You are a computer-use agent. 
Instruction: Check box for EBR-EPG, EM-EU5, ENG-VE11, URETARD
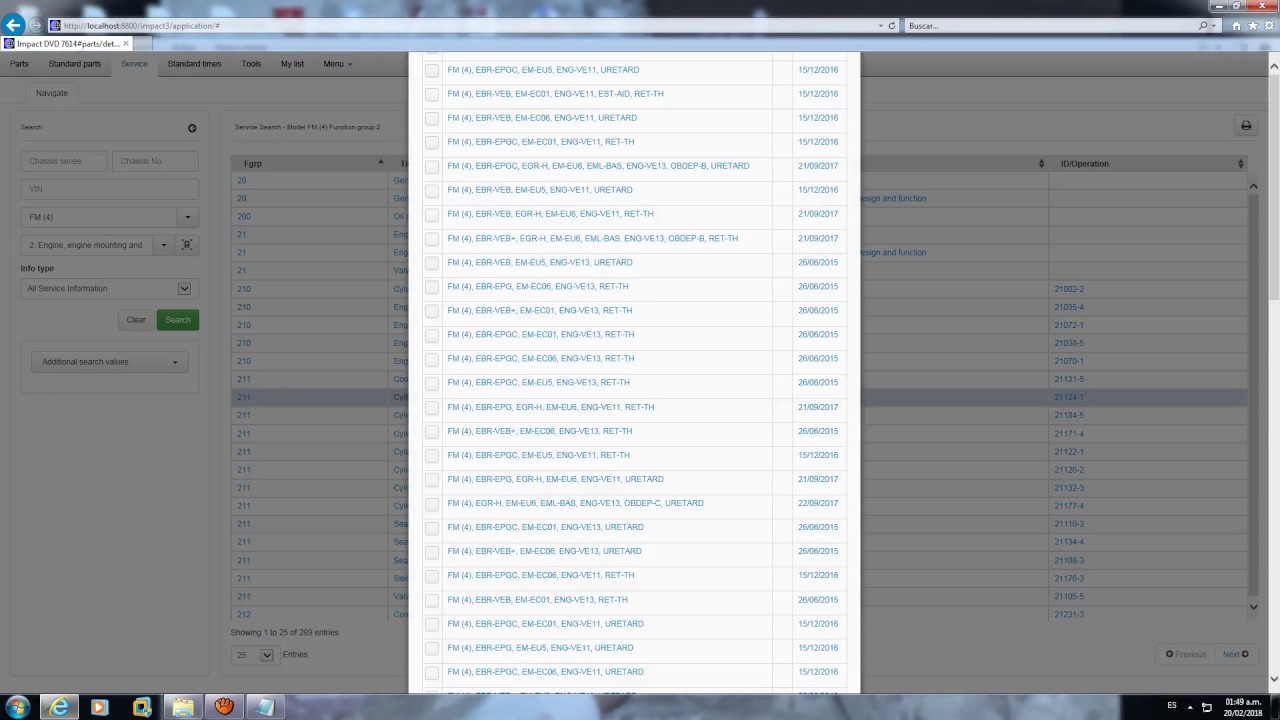coord(432,648)
